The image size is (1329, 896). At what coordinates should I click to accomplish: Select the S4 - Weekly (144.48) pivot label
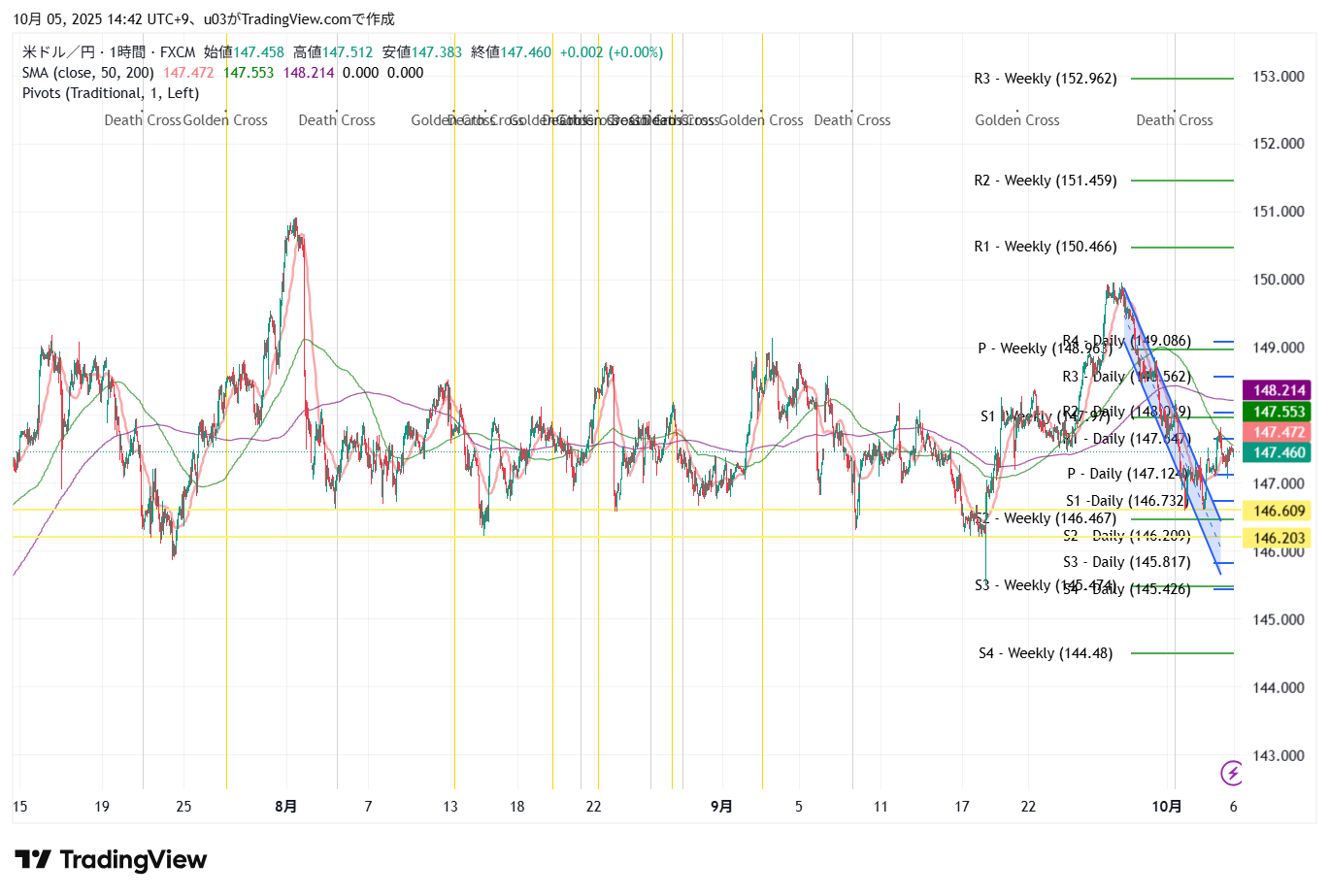(x=1046, y=653)
